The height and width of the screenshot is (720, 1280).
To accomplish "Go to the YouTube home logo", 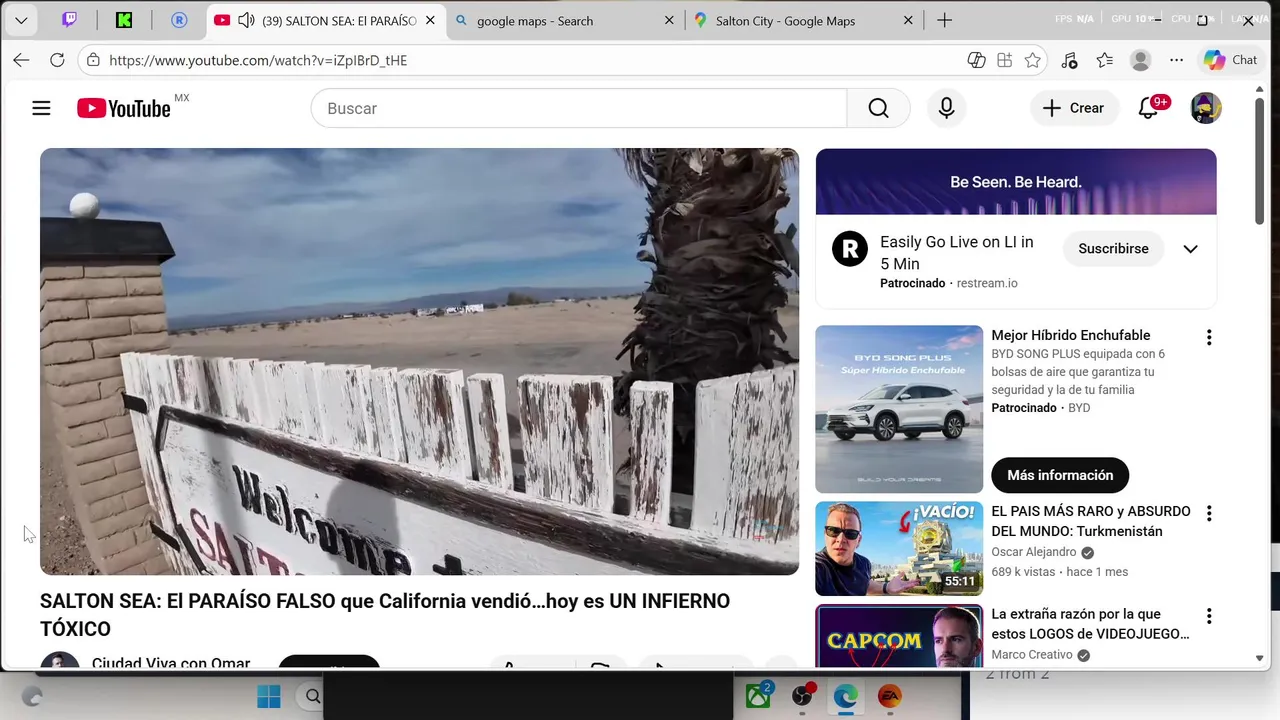I will tap(124, 108).
